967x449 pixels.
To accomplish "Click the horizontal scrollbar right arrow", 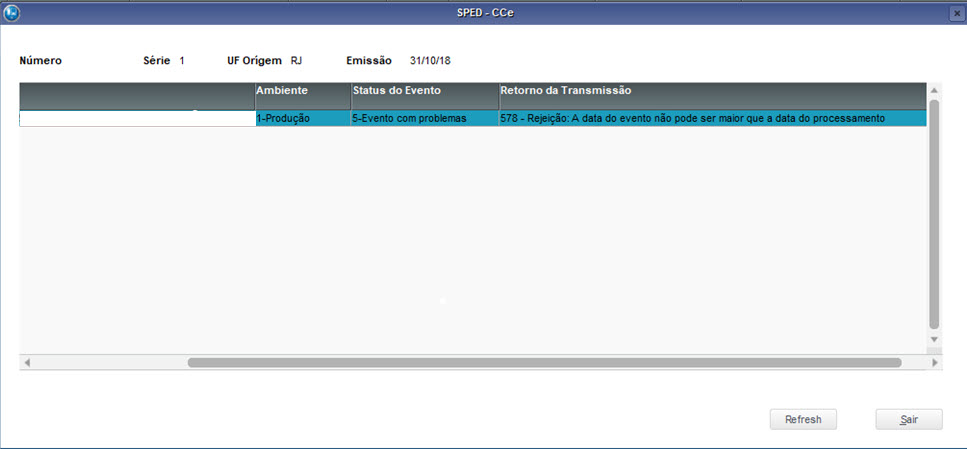I will 935,362.
